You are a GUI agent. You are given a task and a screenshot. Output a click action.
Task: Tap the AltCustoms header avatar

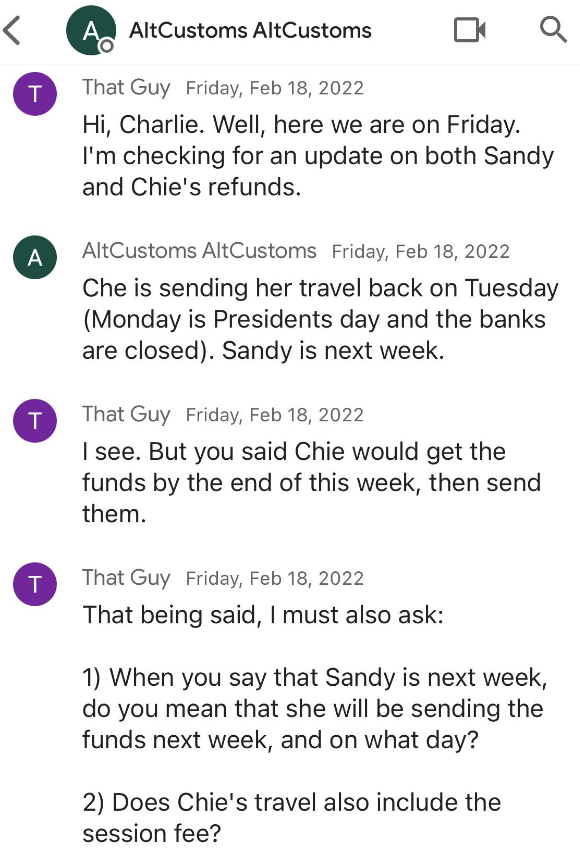point(91,30)
